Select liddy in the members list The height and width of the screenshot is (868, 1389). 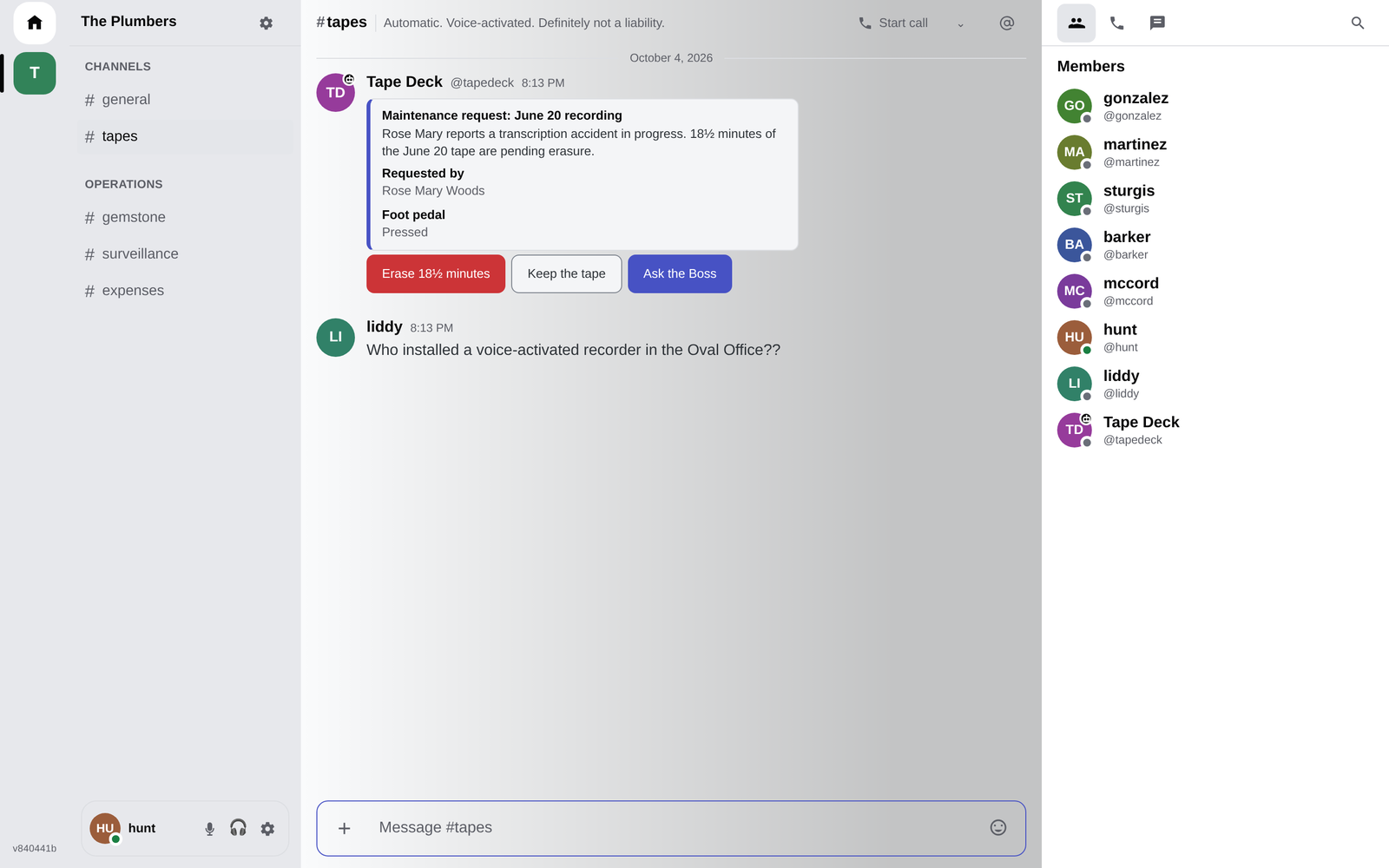1215,384
